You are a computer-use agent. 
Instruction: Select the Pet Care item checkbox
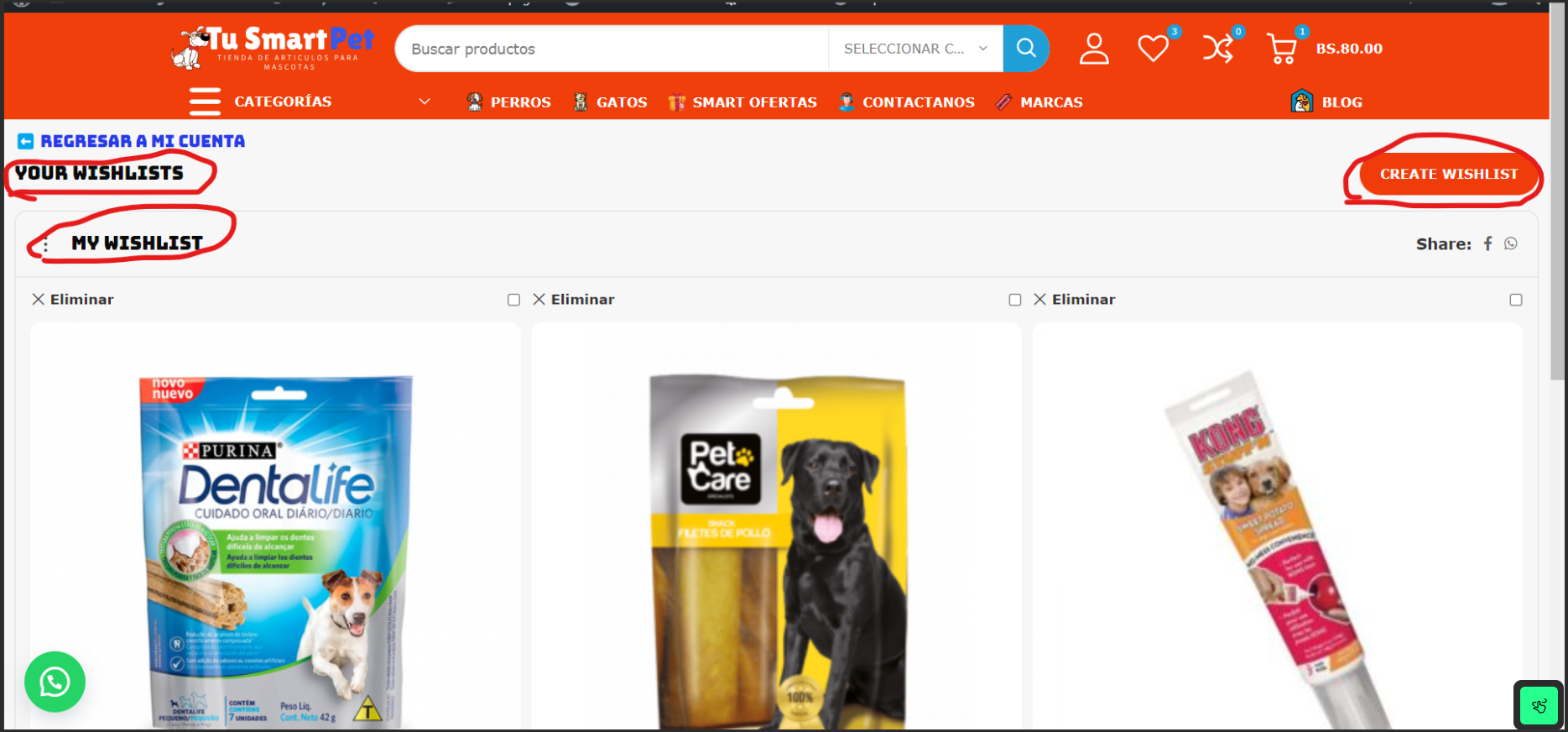coord(1015,300)
